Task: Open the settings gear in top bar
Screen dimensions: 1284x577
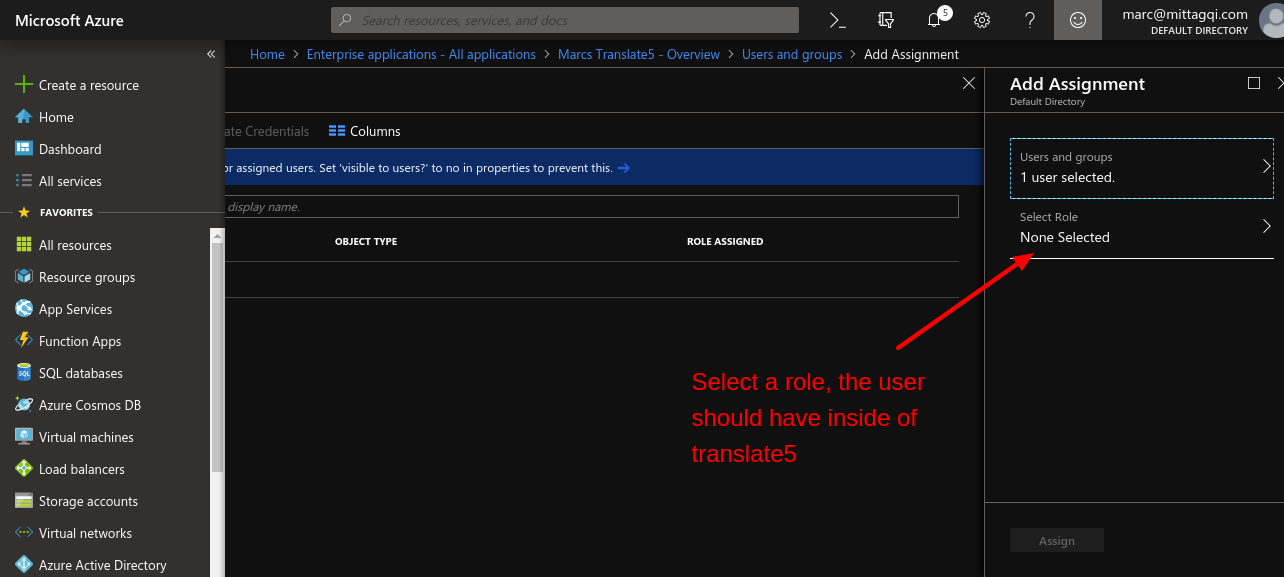Action: click(982, 20)
